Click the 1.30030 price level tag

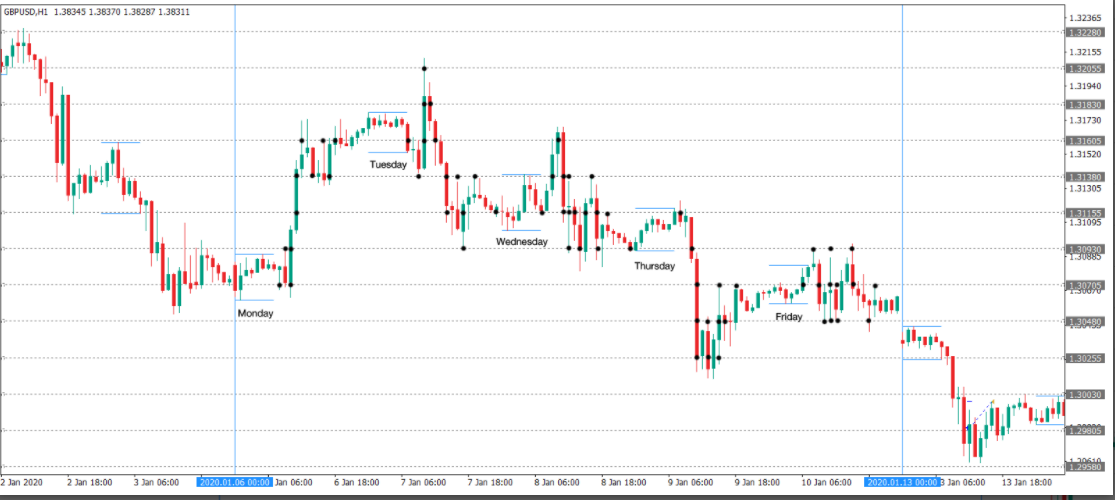pos(1085,394)
